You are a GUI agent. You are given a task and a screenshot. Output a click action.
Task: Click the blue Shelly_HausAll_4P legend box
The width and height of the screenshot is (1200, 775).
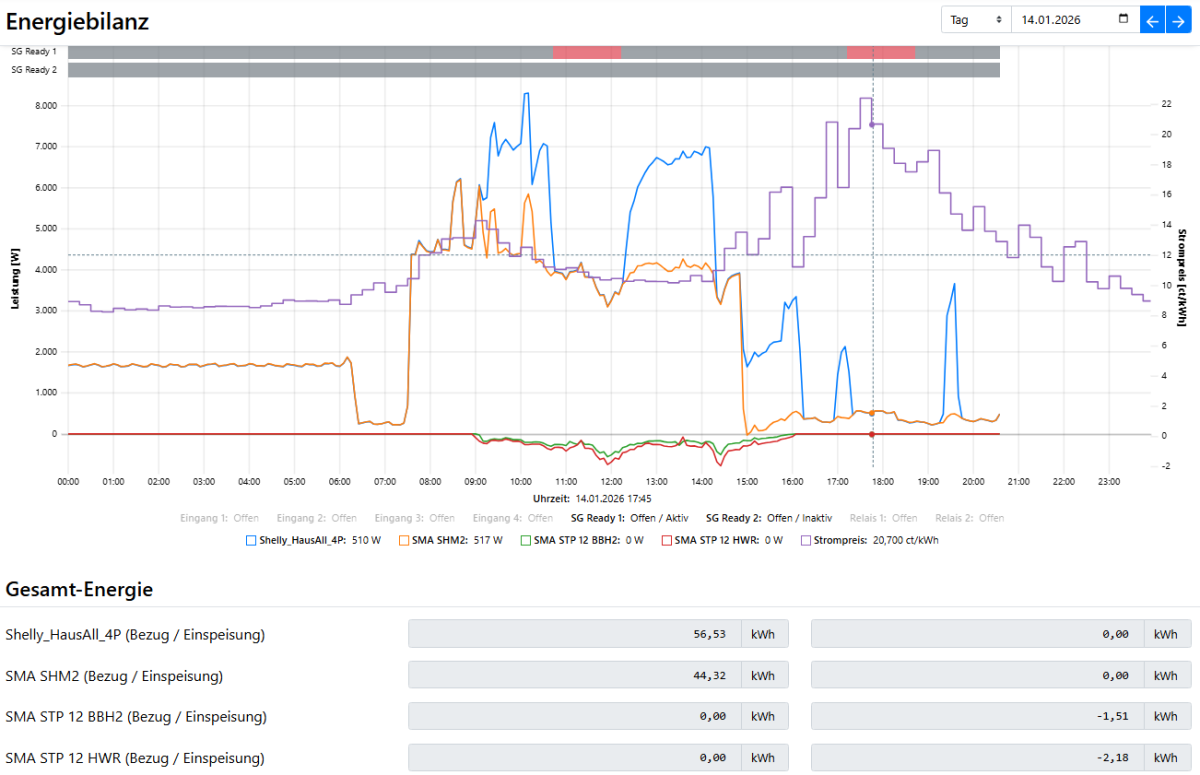pyautogui.click(x=251, y=540)
